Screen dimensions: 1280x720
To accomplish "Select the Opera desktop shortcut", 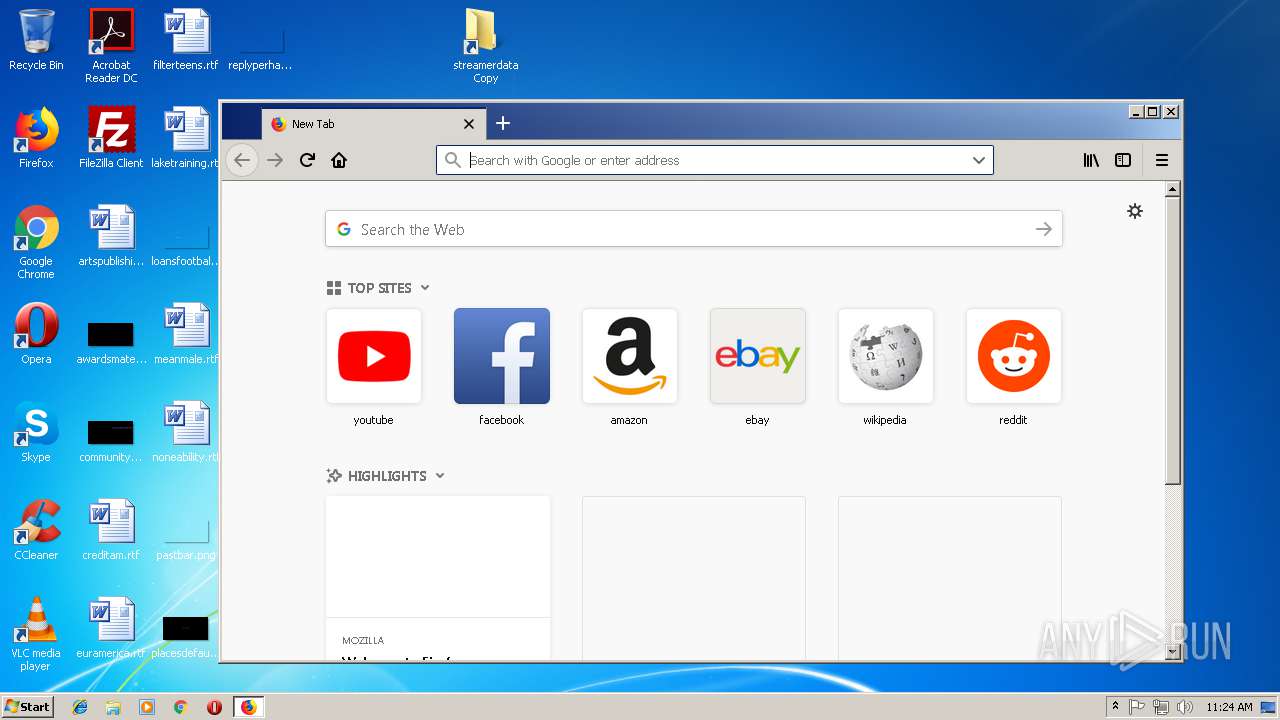I will (x=36, y=334).
